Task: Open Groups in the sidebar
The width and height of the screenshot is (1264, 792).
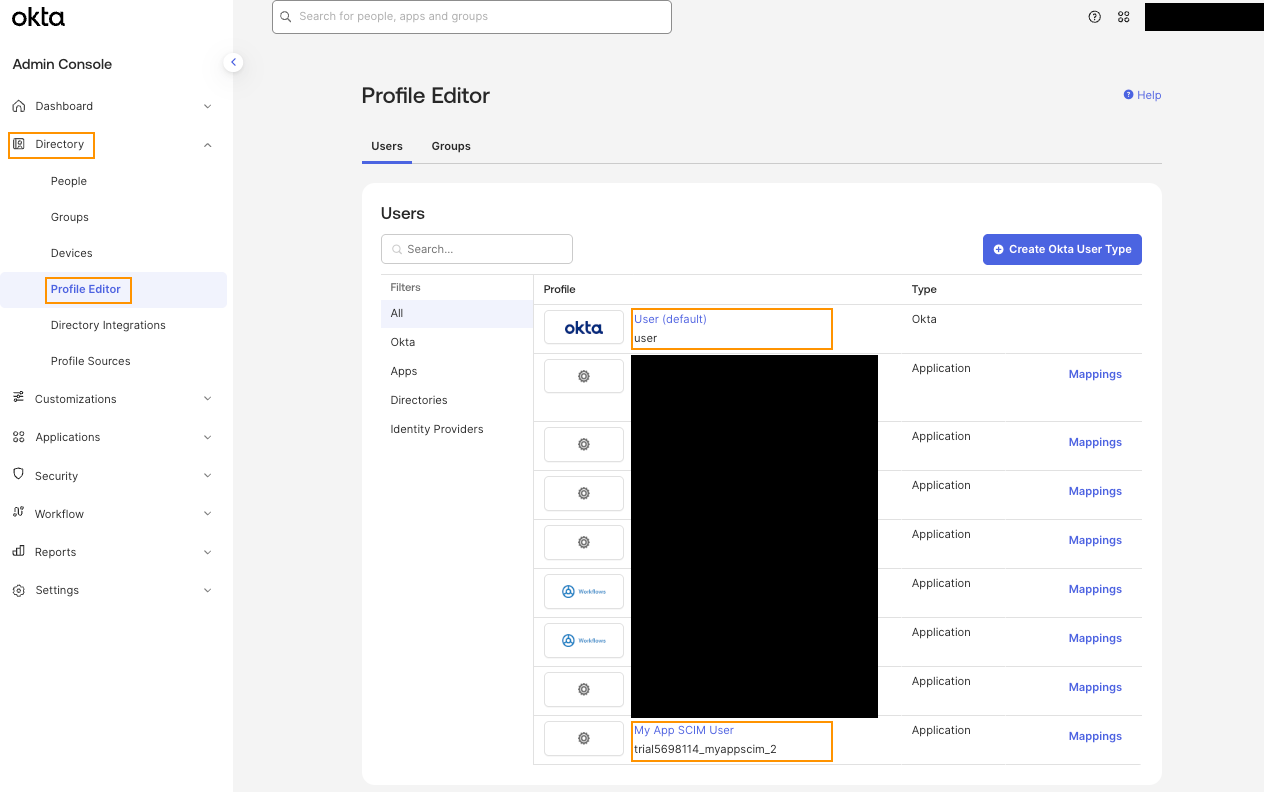Action: click(x=70, y=217)
